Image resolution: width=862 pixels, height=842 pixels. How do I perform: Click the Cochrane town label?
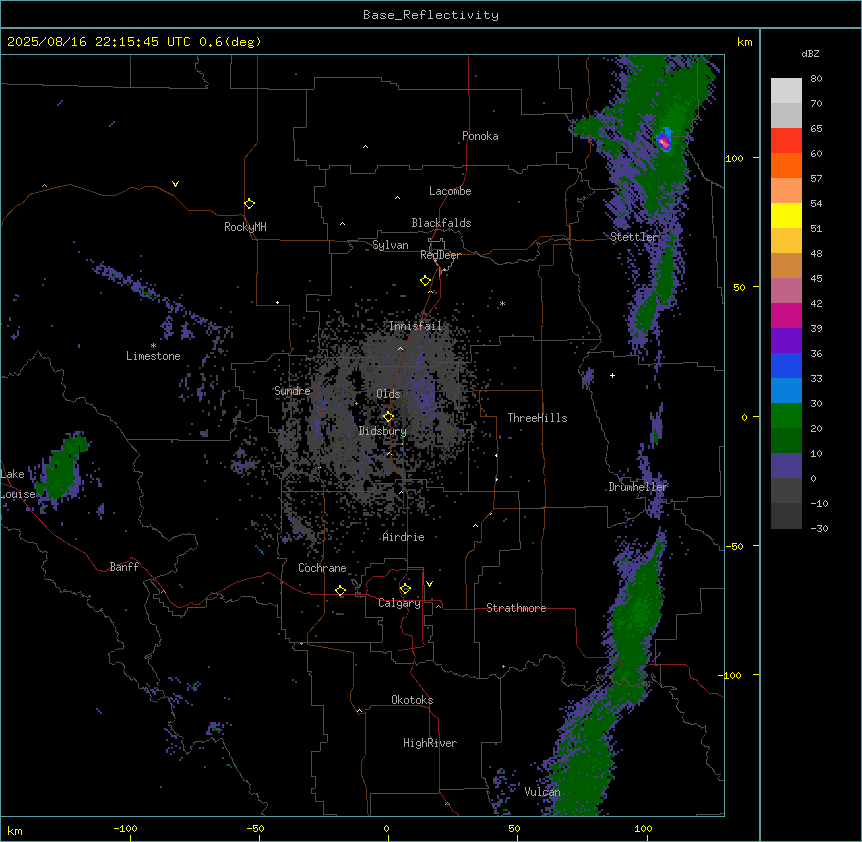pyautogui.click(x=322, y=568)
